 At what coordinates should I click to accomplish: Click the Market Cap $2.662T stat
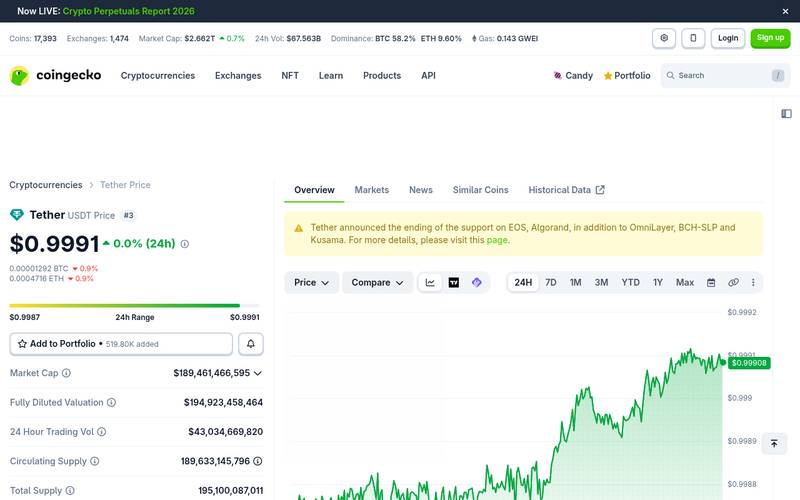[191, 39]
